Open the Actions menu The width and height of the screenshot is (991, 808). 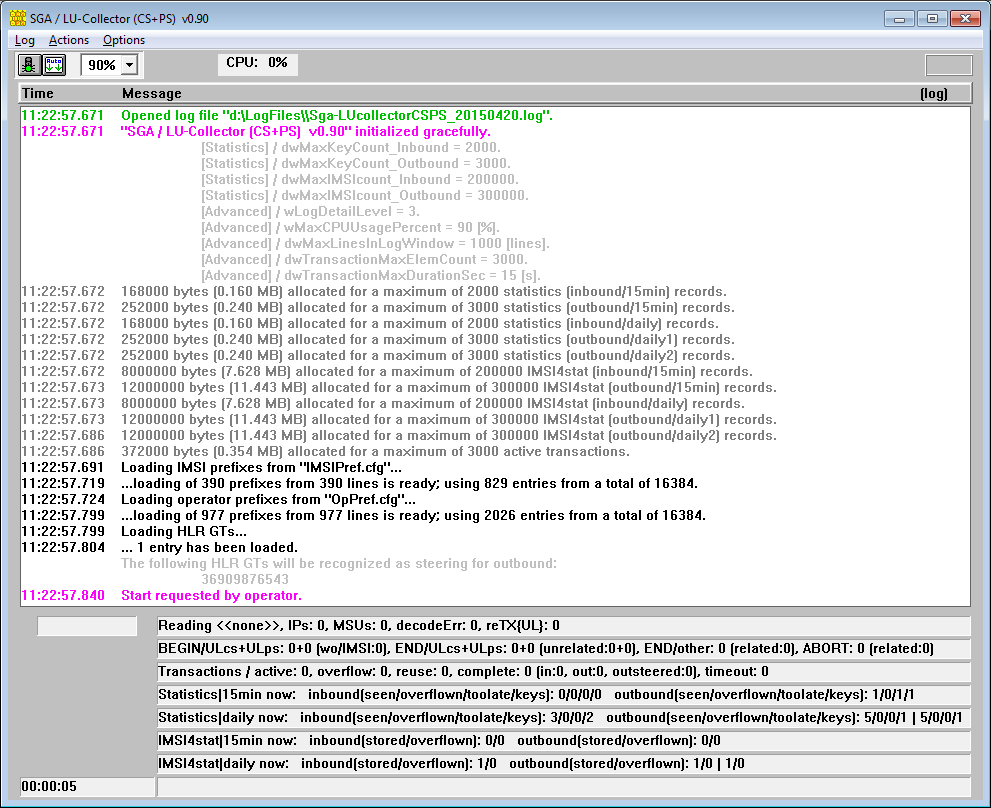tap(69, 40)
